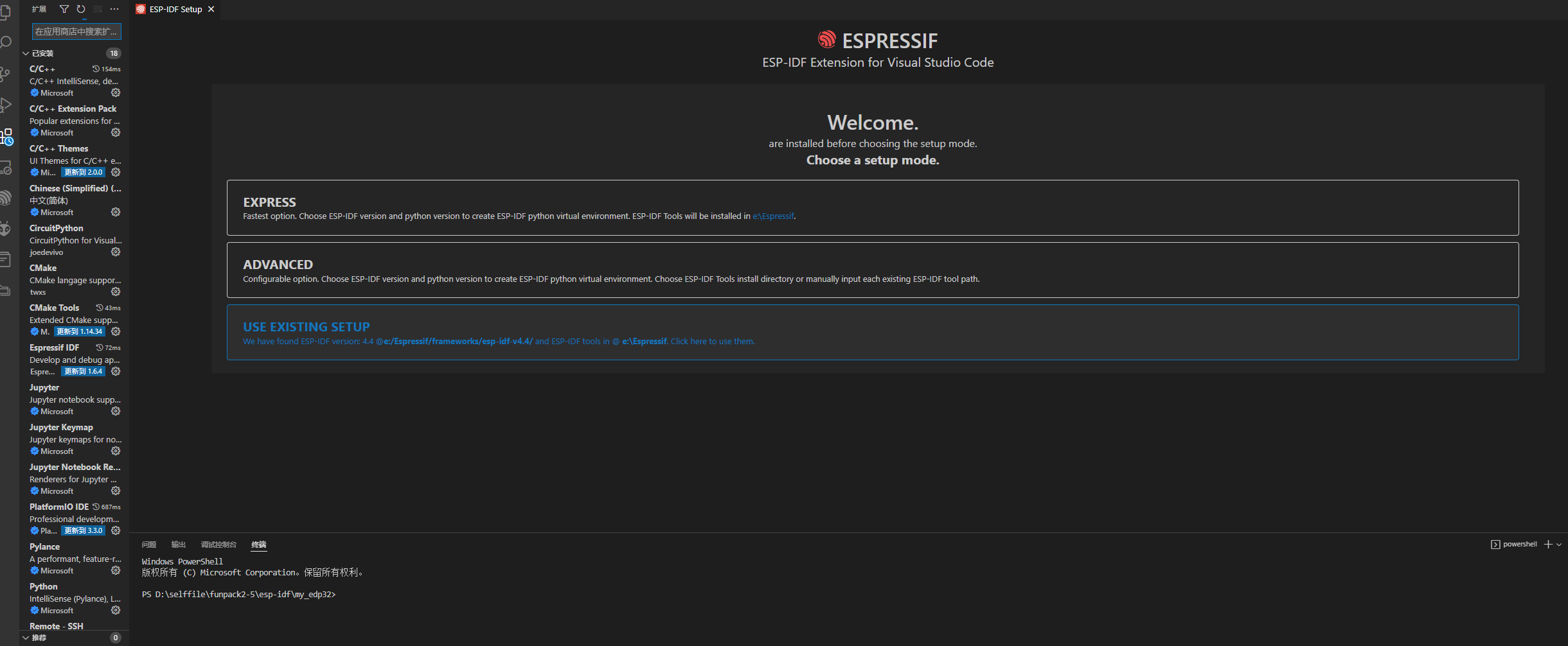Screen dimensions: 1568x646
Task: Choose the ADVANCED setup mode
Action: (x=873, y=270)
